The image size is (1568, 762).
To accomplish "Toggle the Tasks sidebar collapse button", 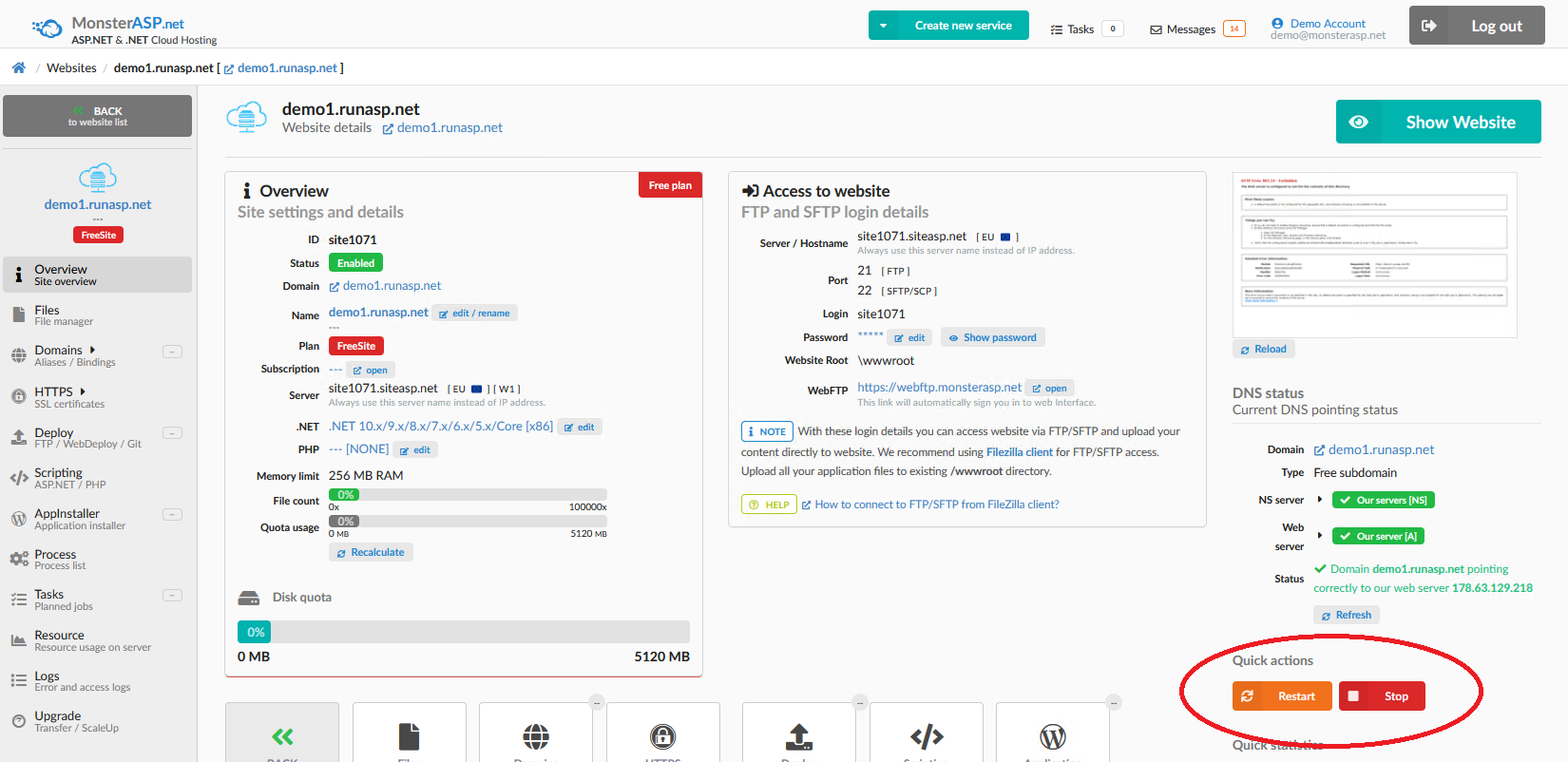I will tap(172, 596).
